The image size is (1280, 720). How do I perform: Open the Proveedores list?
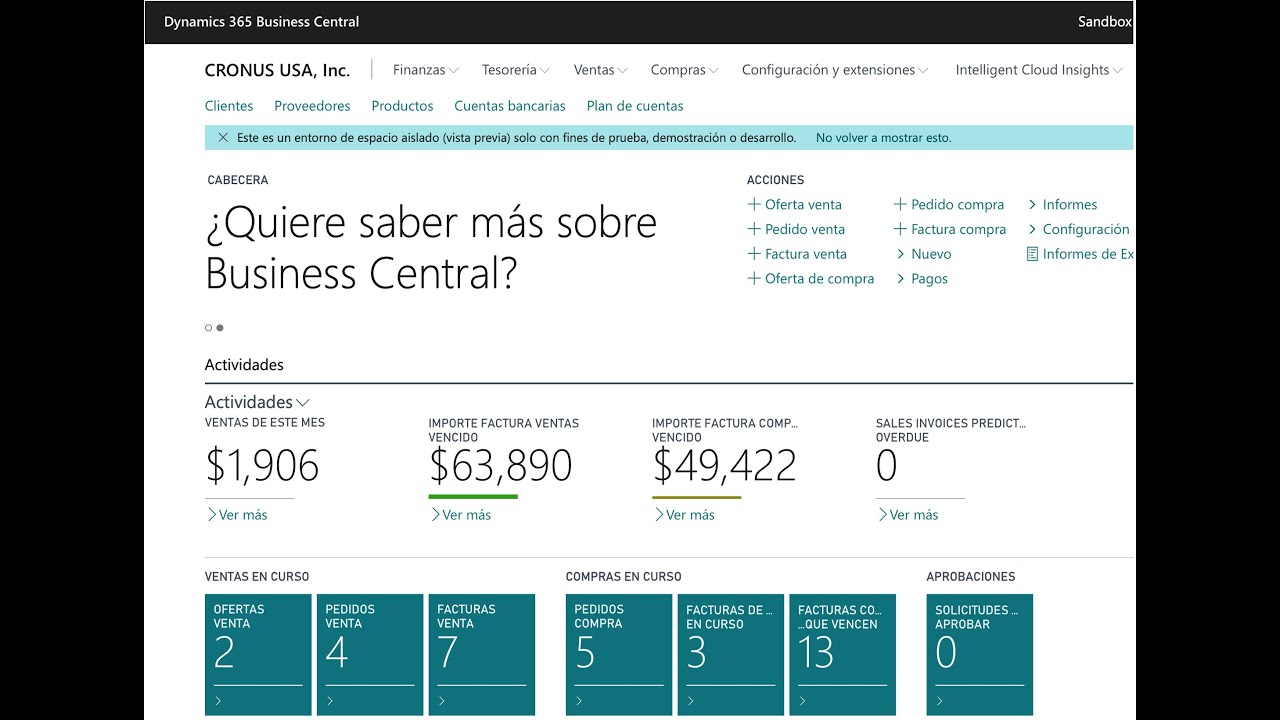tap(312, 106)
